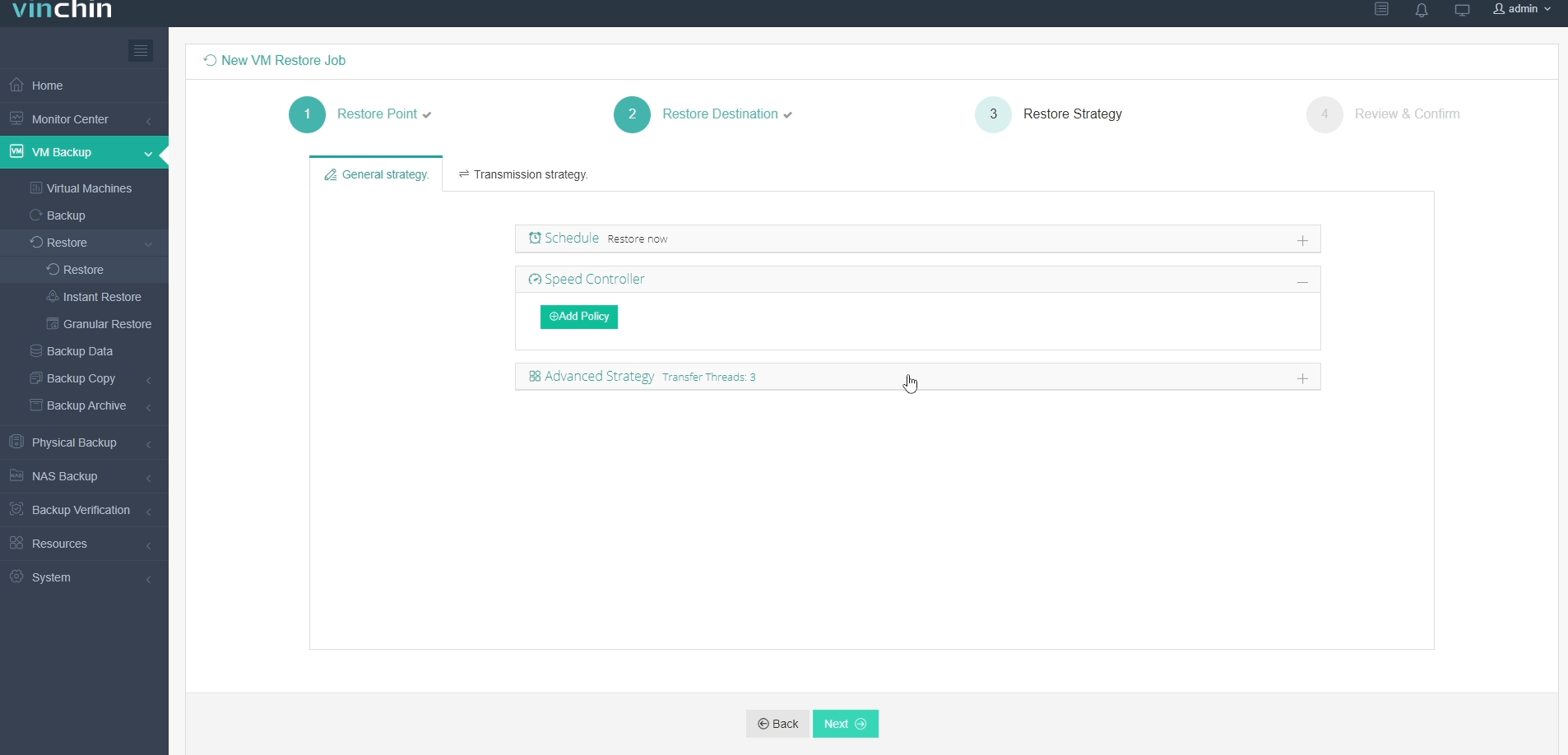Click the Backup Verification icon
Viewport: 1568px width, 755px height.
pyautogui.click(x=16, y=509)
